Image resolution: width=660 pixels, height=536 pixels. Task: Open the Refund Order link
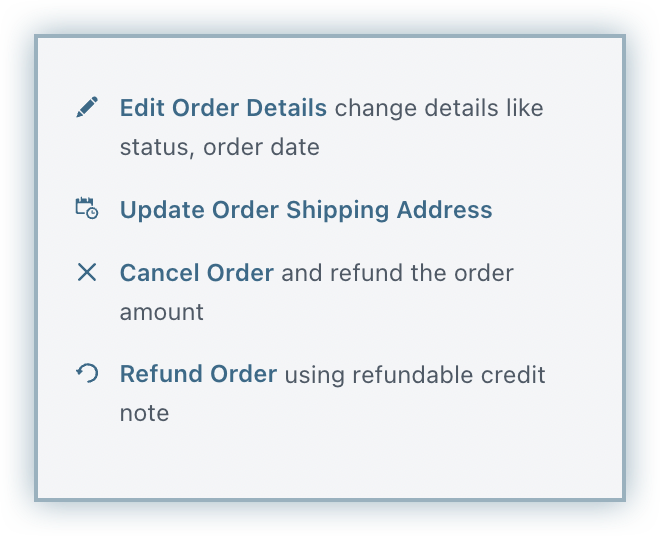[198, 374]
